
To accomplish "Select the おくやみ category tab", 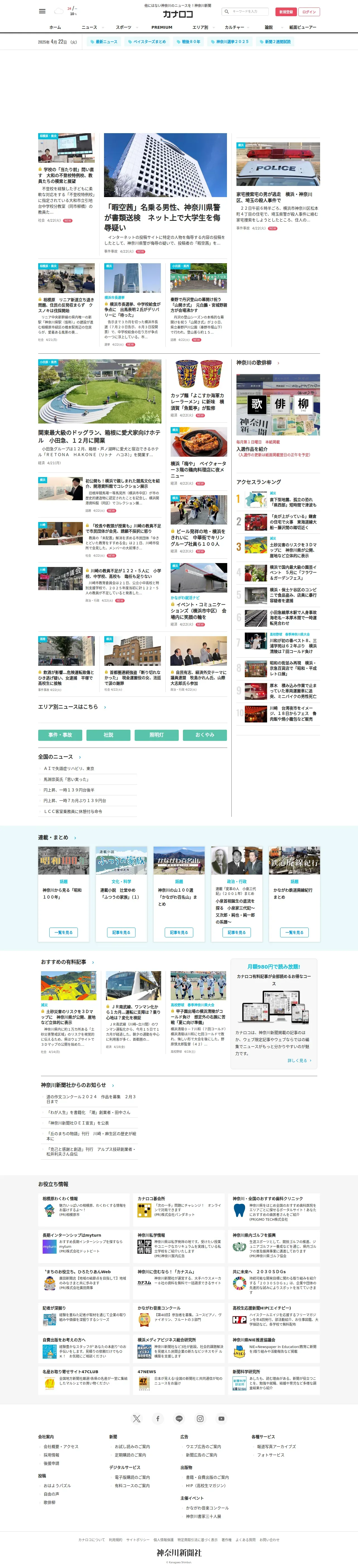I will coord(205,735).
